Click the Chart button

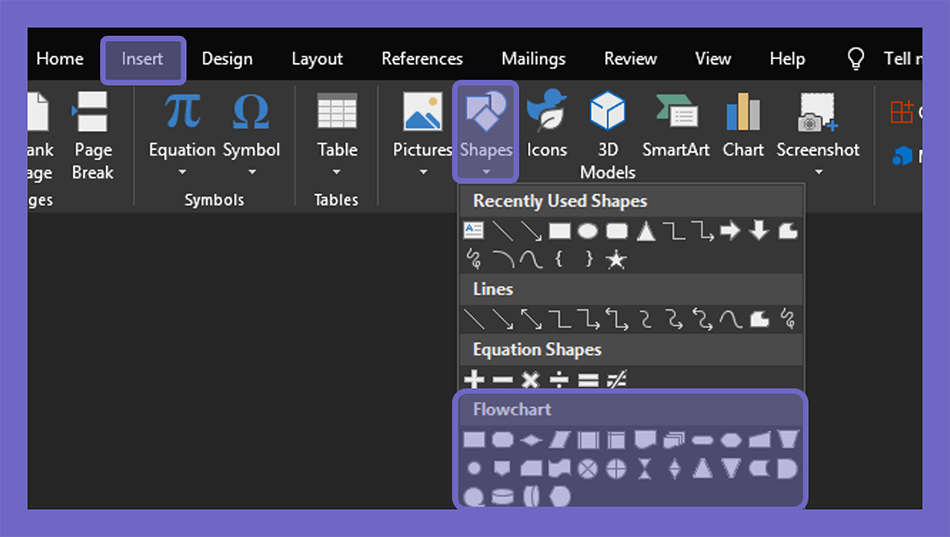[743, 125]
